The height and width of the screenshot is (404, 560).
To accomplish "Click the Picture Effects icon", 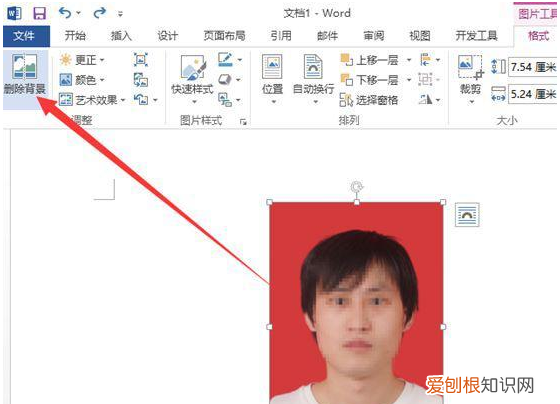I will coord(225,79).
